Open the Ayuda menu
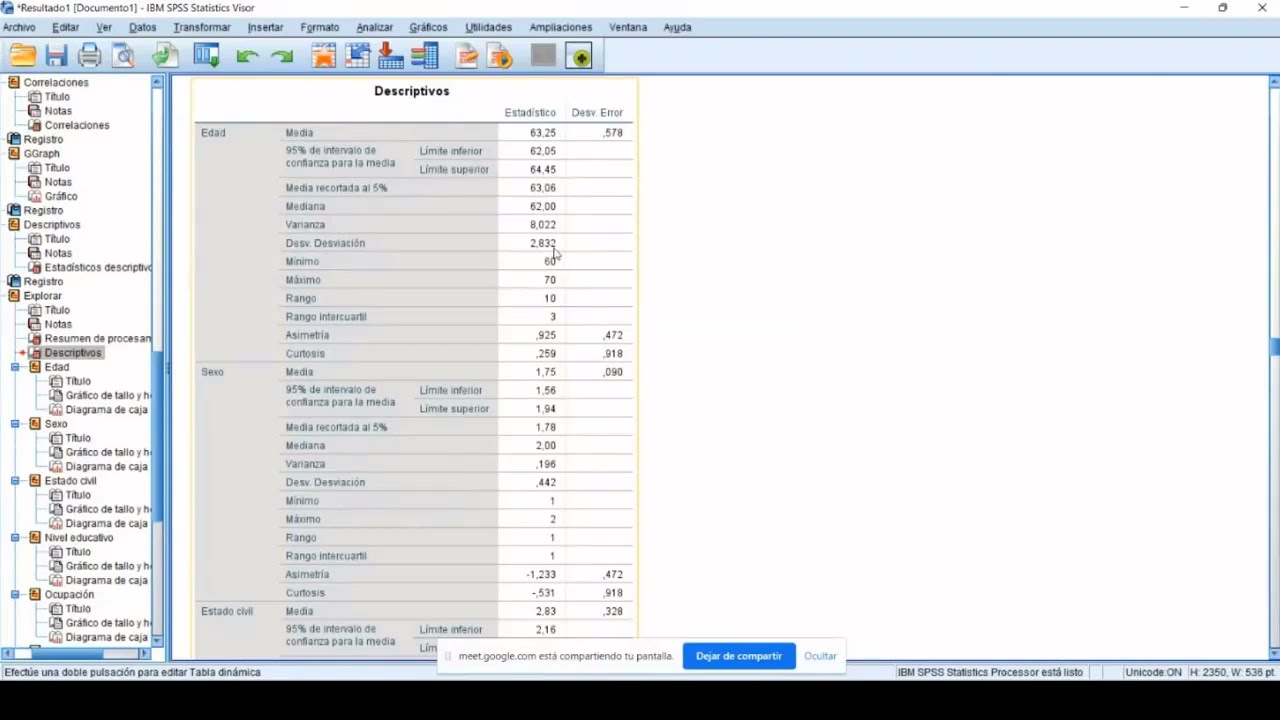 (677, 27)
